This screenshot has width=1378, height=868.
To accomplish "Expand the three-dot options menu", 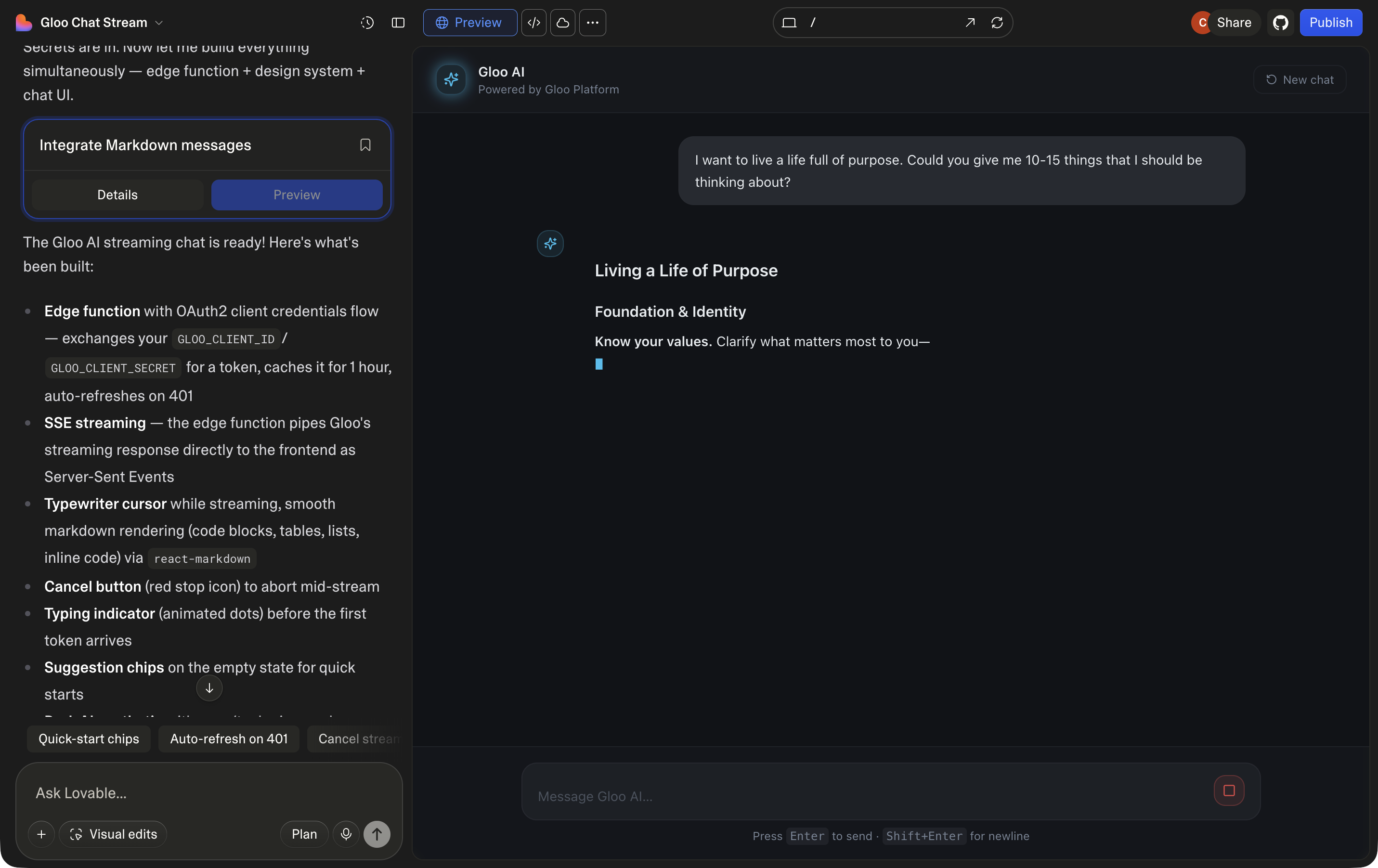I will 593,23.
